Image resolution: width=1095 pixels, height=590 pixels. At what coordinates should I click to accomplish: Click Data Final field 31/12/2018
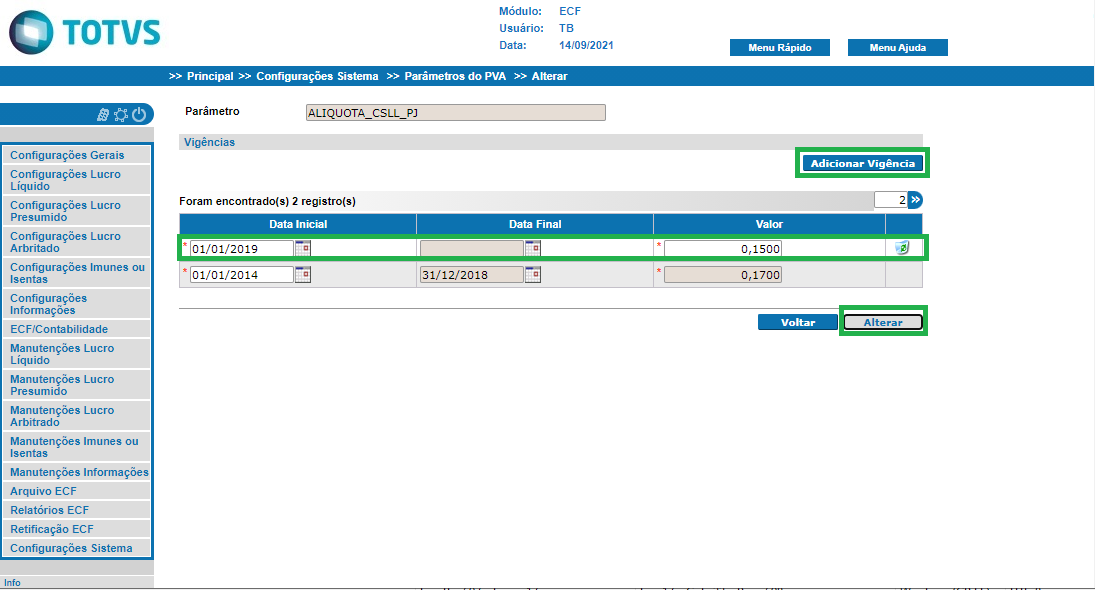click(x=471, y=274)
